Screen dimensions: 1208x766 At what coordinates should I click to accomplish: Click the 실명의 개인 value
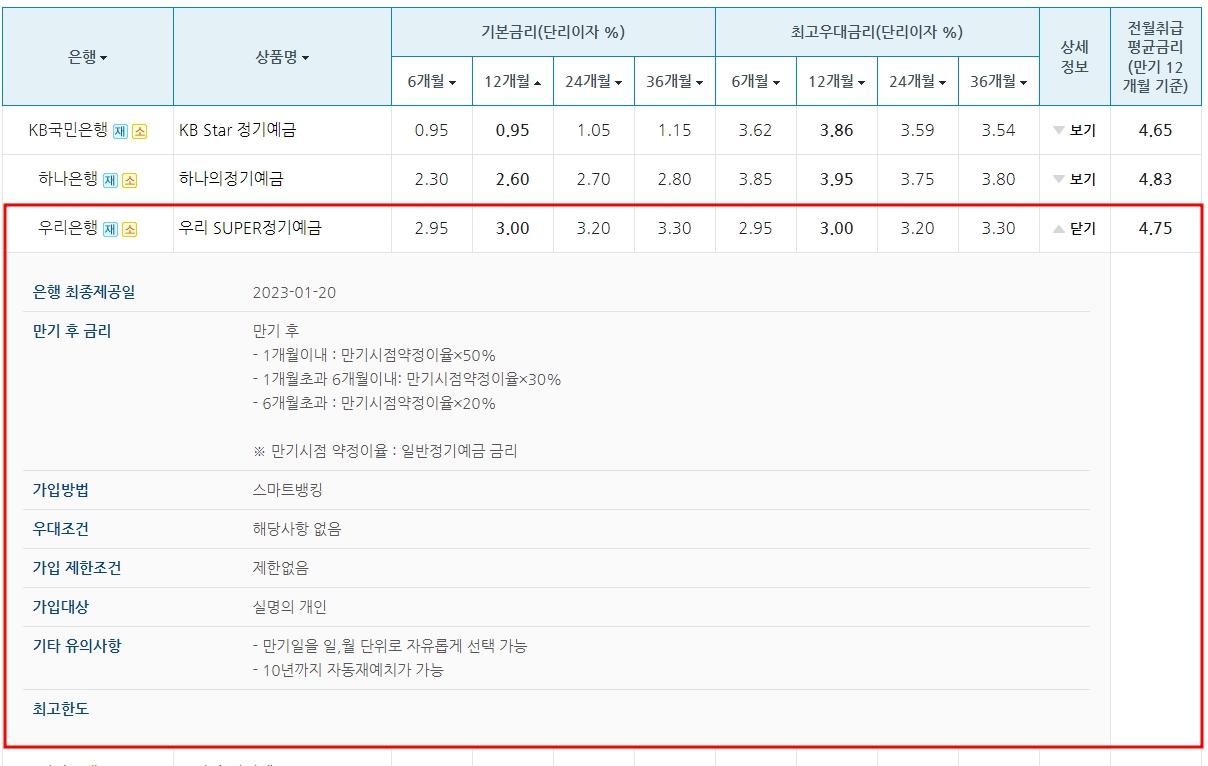290,608
